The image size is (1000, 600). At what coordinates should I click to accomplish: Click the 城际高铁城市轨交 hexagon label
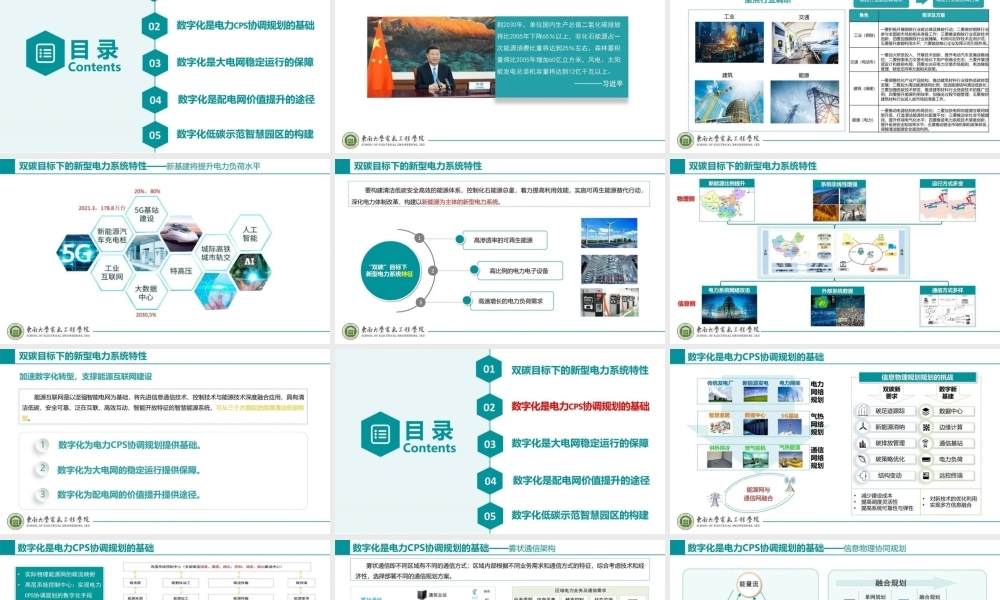coord(216,253)
